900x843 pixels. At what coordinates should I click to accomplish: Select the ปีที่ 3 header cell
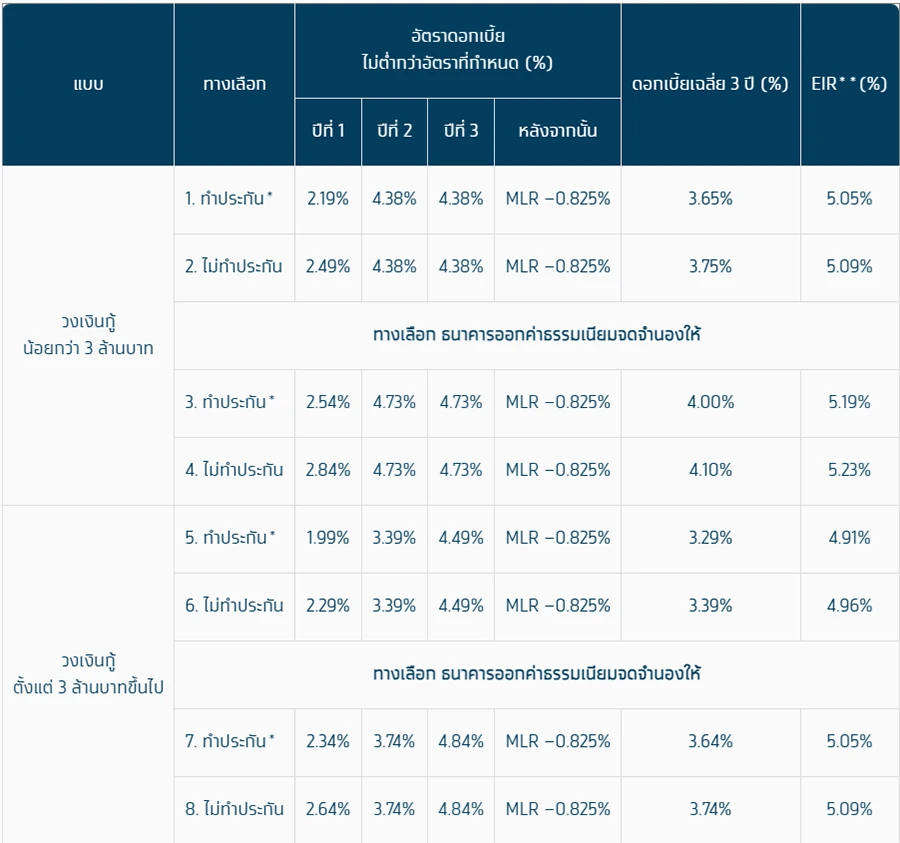[461, 131]
